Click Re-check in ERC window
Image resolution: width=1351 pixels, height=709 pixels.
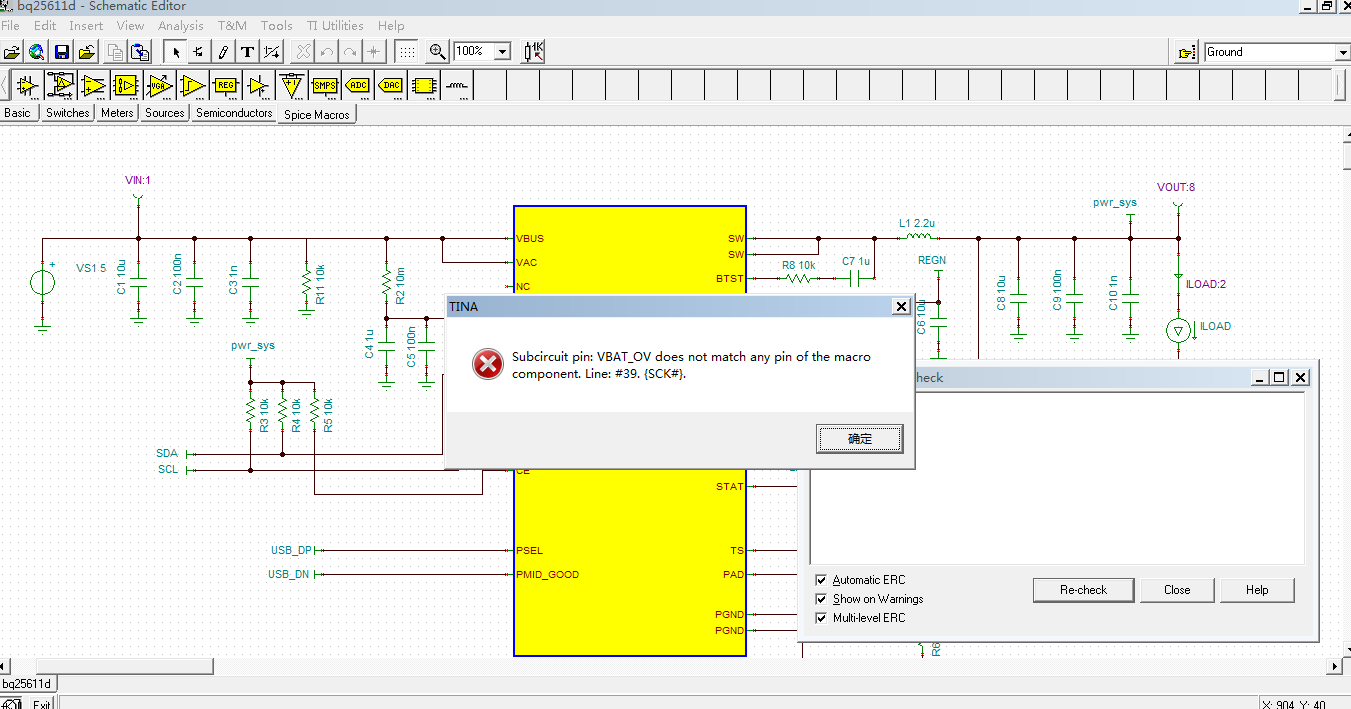click(x=1084, y=590)
